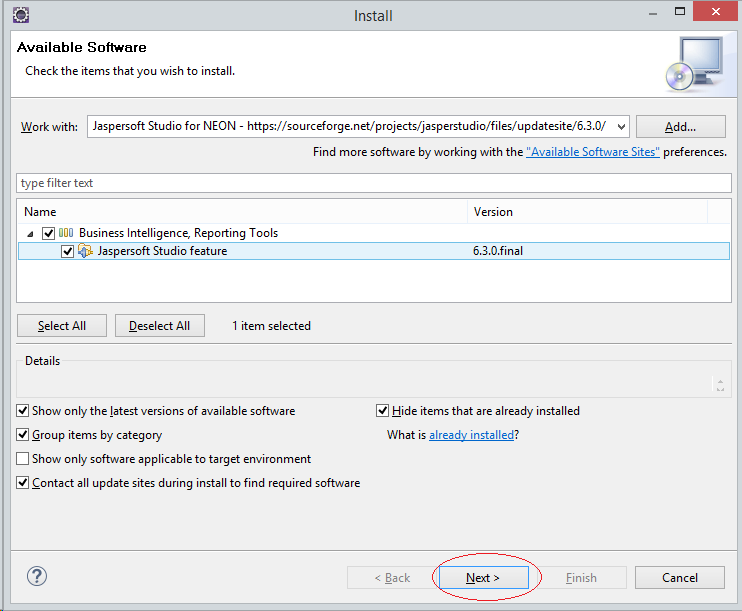Click the Eclipse icon in the title bar
This screenshot has width=742, height=611.
(x=21, y=15)
